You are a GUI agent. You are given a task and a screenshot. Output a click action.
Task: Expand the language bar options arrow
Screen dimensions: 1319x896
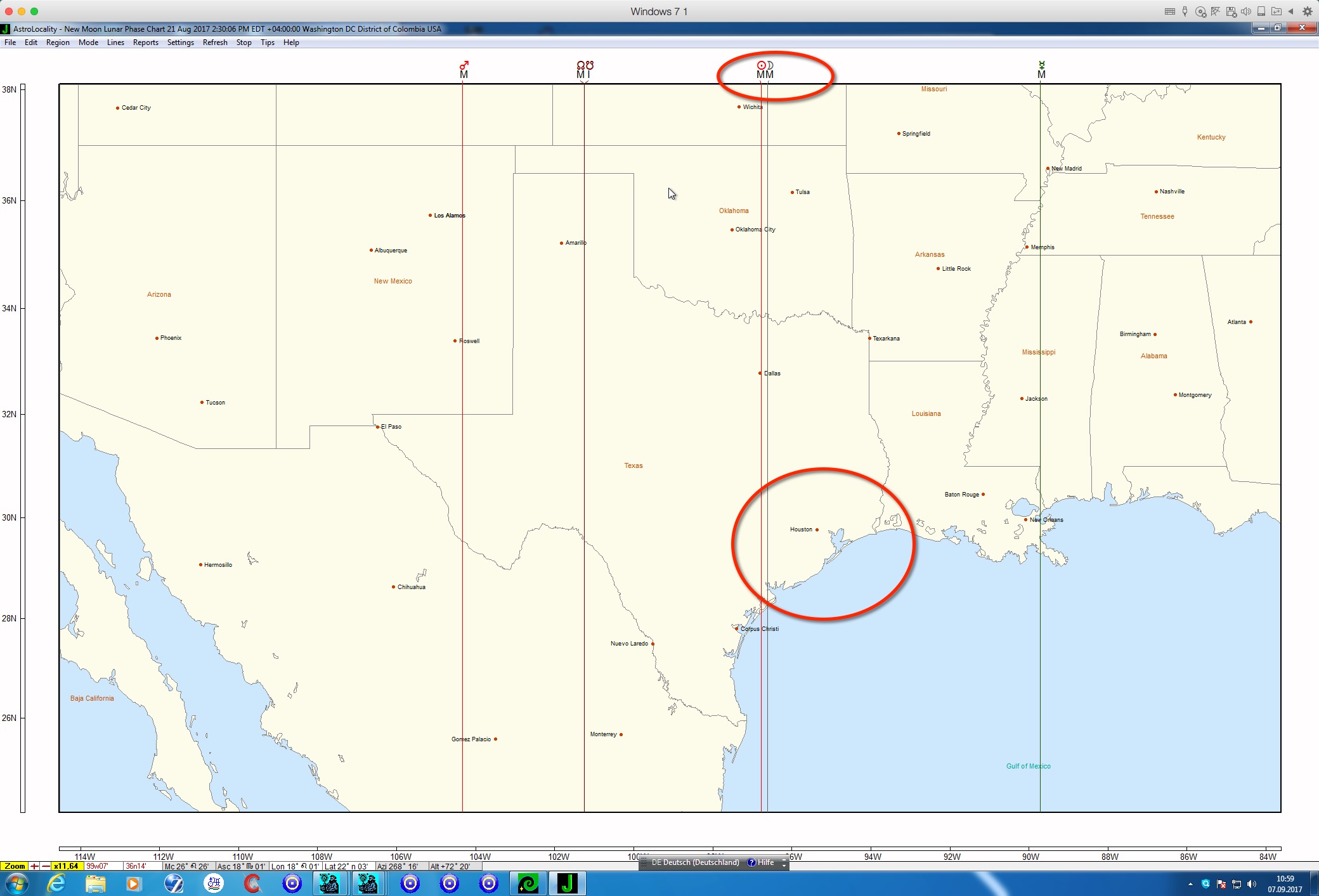pyautogui.click(x=784, y=864)
